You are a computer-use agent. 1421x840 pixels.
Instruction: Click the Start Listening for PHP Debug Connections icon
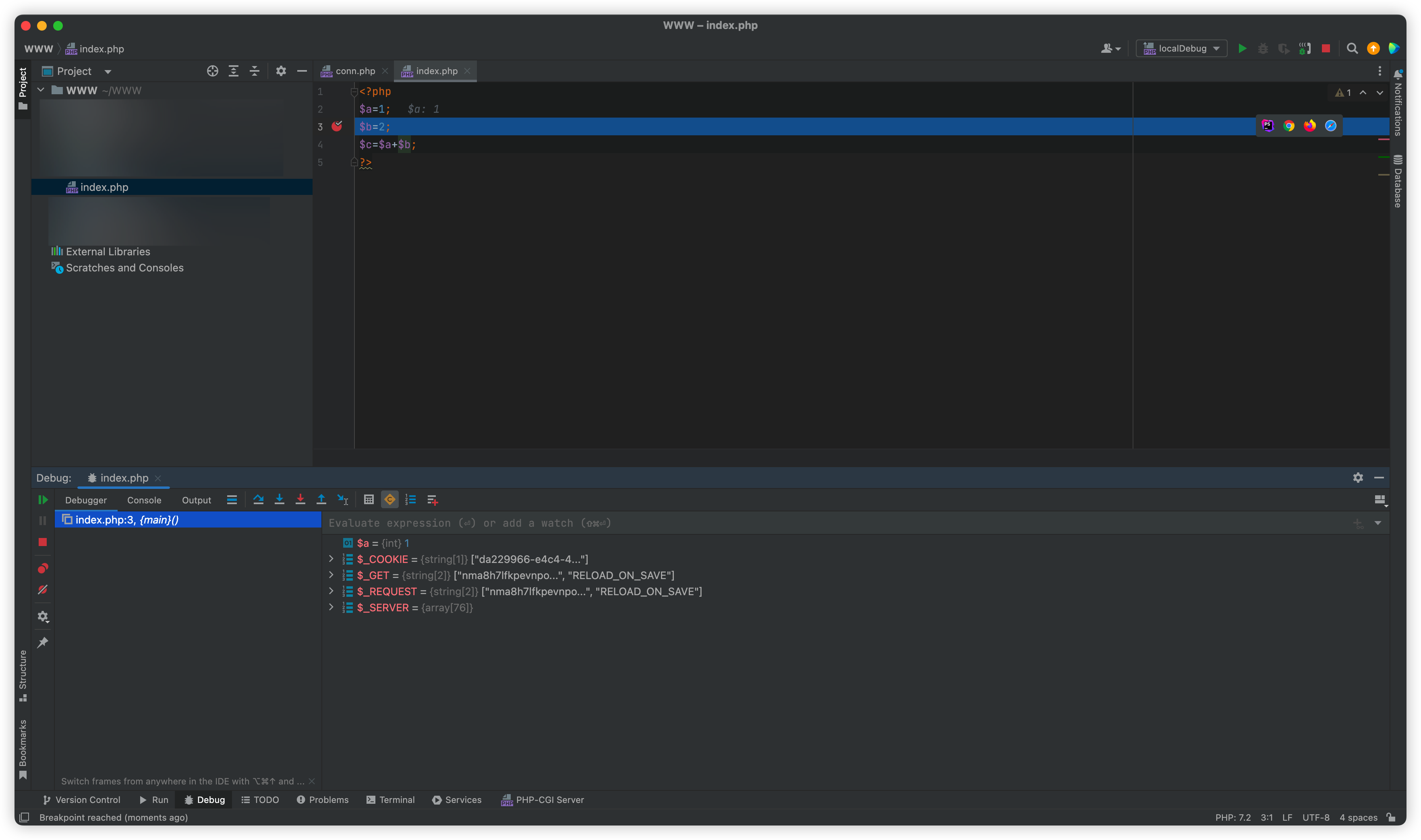[x=1305, y=49]
